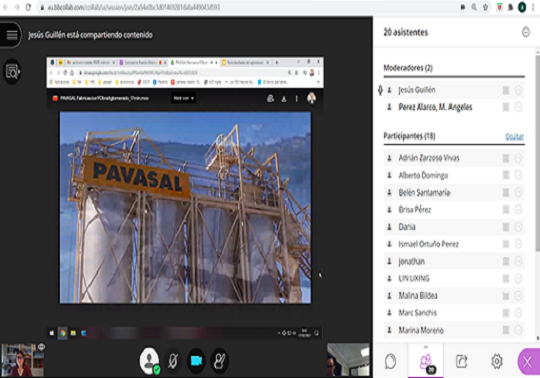
Task: Open the browser zoom magnifier icon
Action: [x=474, y=7]
